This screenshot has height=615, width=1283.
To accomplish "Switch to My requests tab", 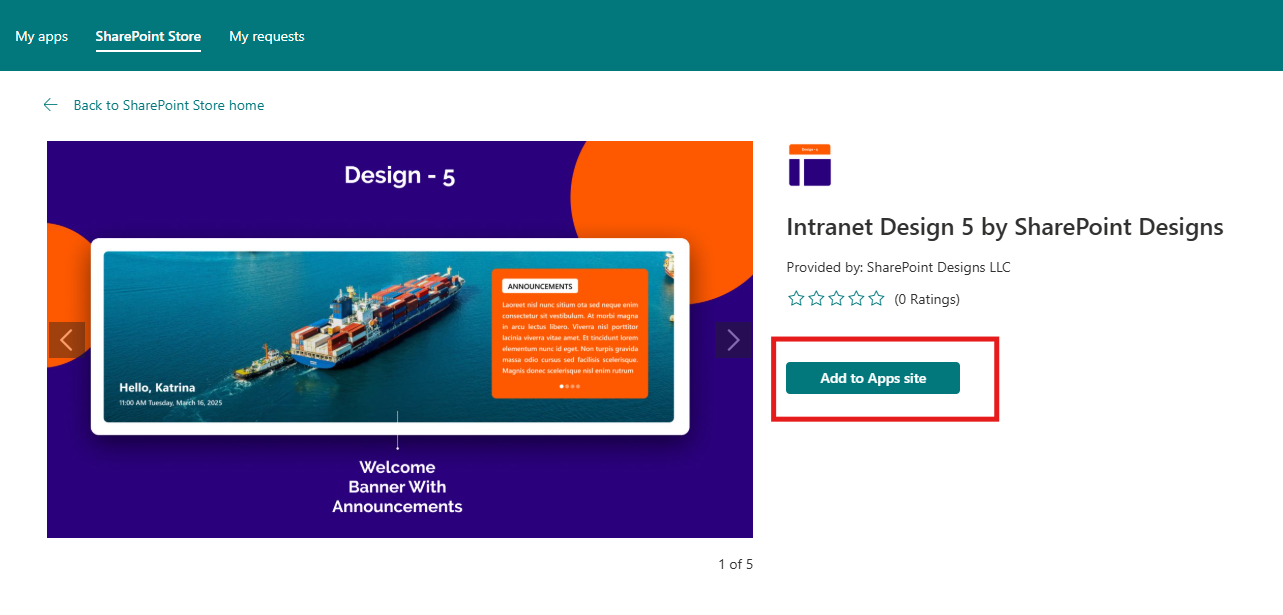I will (x=267, y=36).
